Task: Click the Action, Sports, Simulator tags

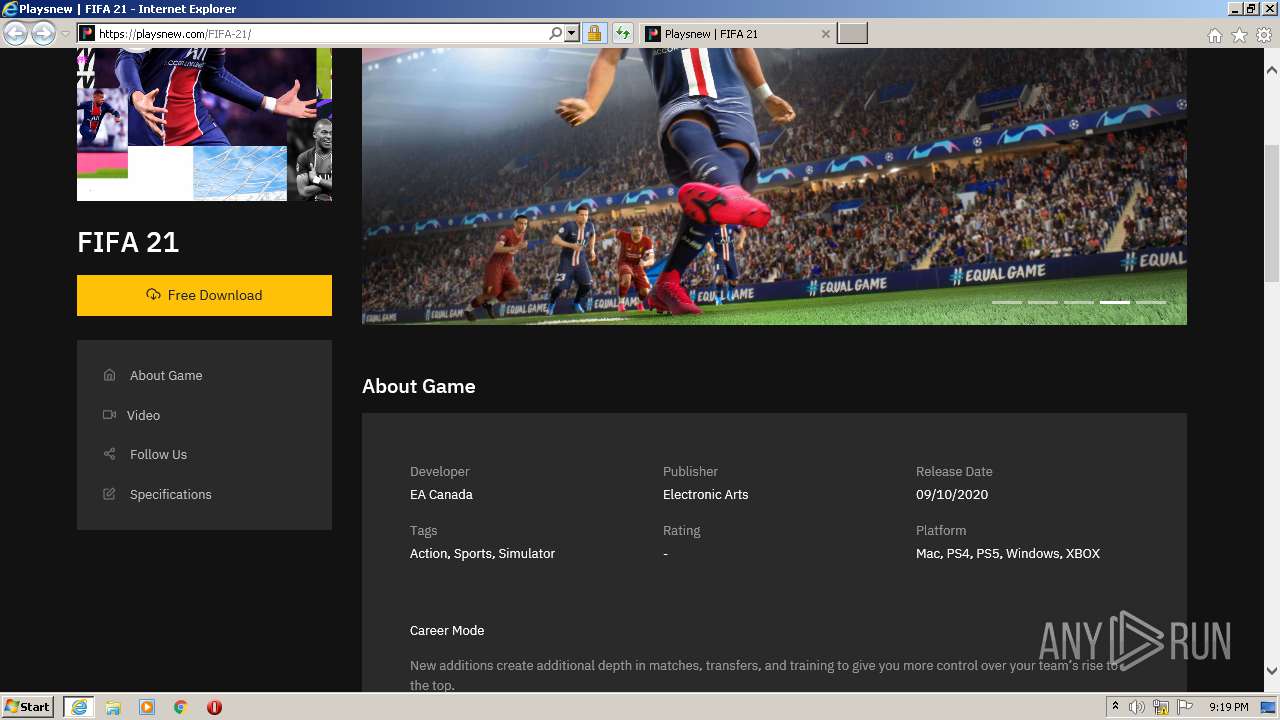Action: 482,553
